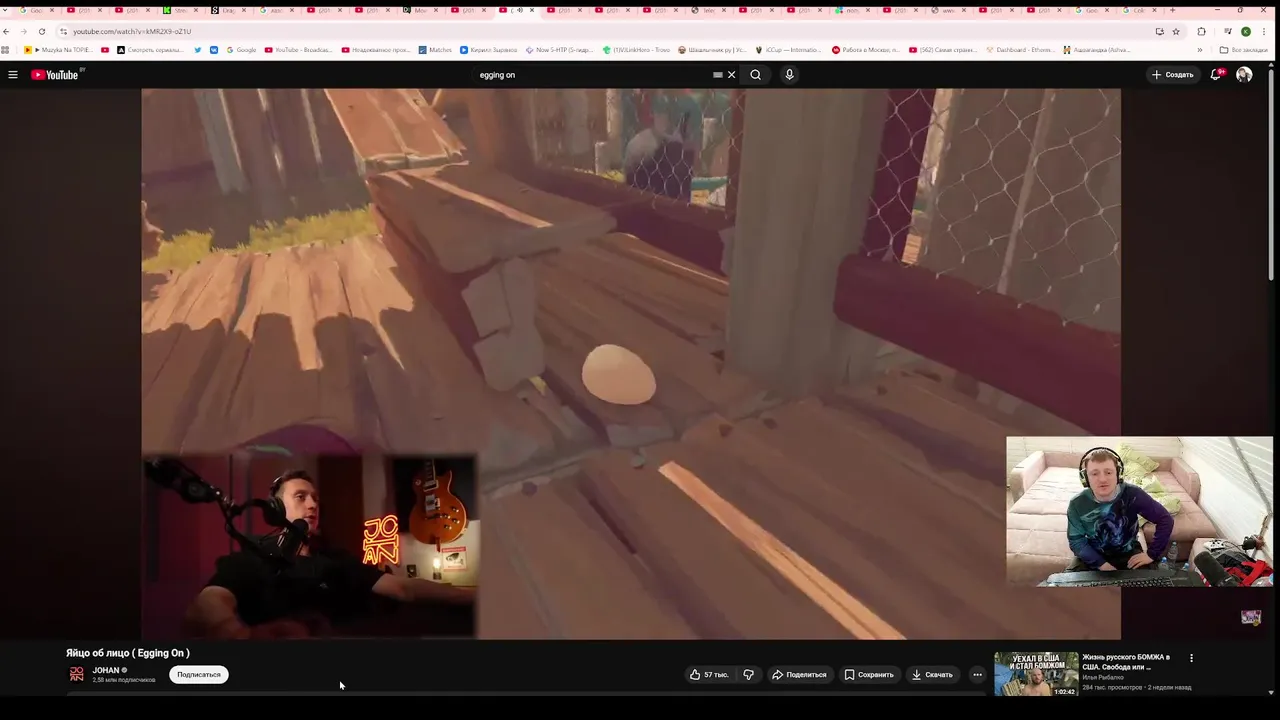This screenshot has height=720, width=1280.
Task: Open the notifications bell
Action: 1216,75
